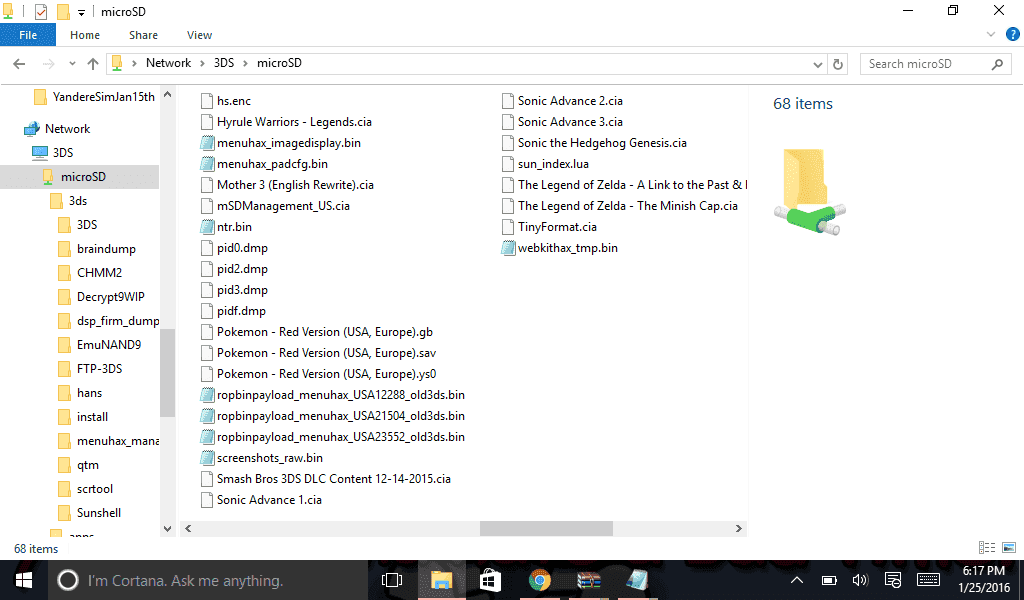The height and width of the screenshot is (600, 1024).
Task: Go back with the Back arrow
Action: [x=19, y=64]
